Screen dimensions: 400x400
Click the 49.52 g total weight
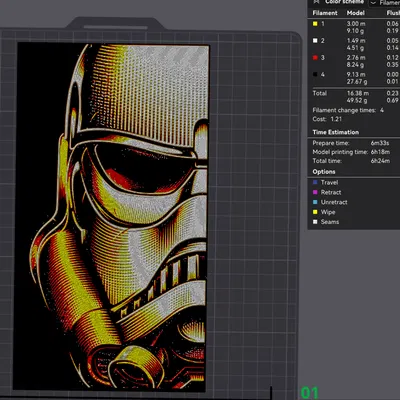point(357,100)
